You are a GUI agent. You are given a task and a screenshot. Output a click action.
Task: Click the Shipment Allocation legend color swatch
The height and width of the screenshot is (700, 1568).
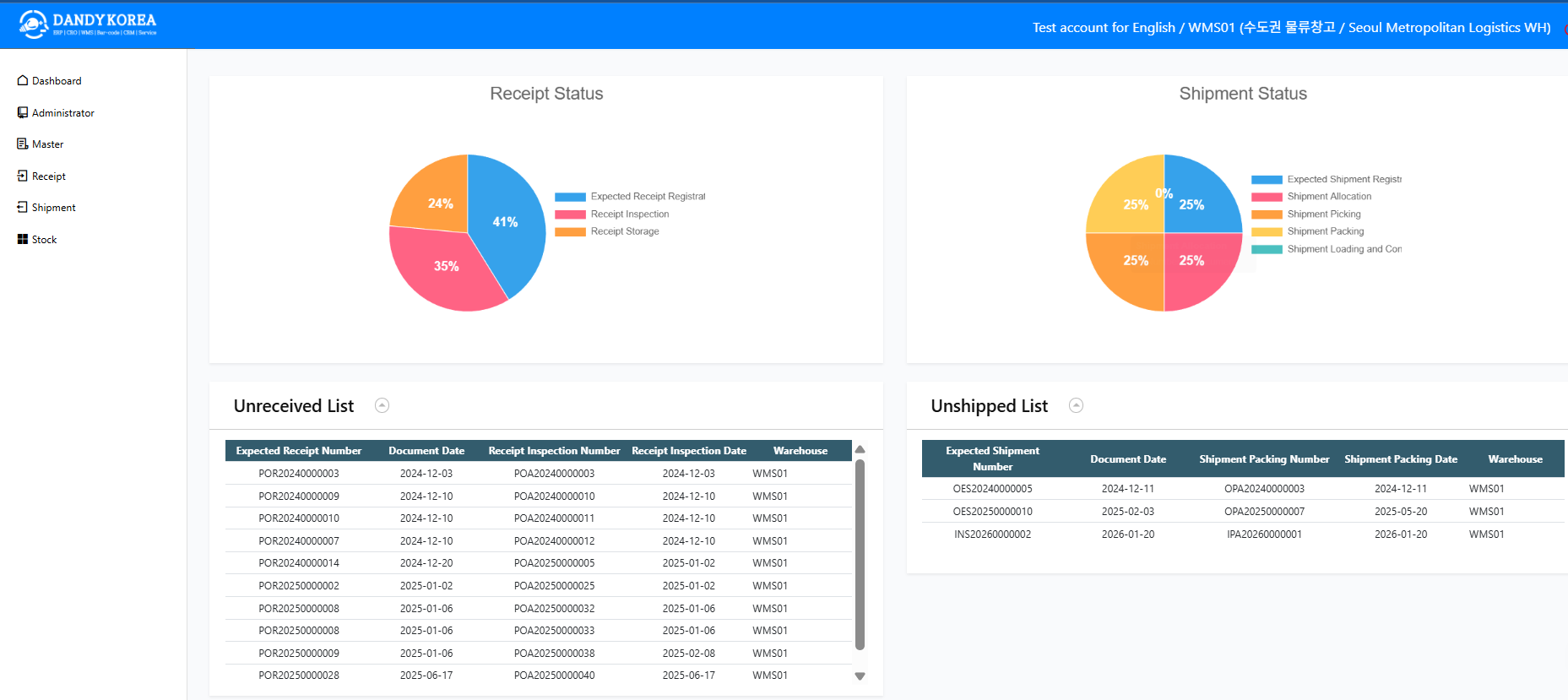click(x=1267, y=197)
